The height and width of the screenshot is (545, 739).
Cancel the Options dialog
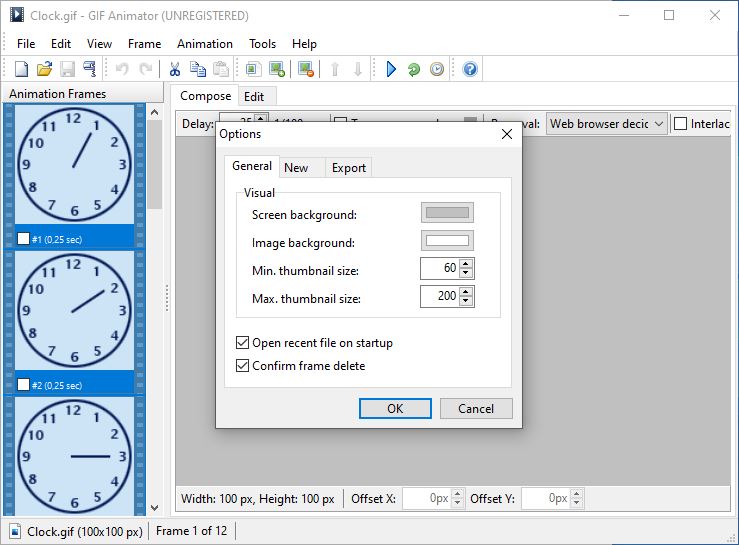coord(476,408)
